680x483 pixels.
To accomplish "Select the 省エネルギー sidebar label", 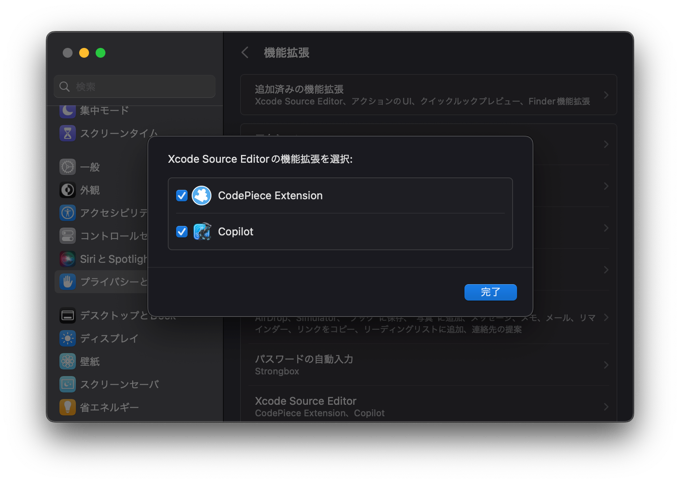I will (x=109, y=408).
